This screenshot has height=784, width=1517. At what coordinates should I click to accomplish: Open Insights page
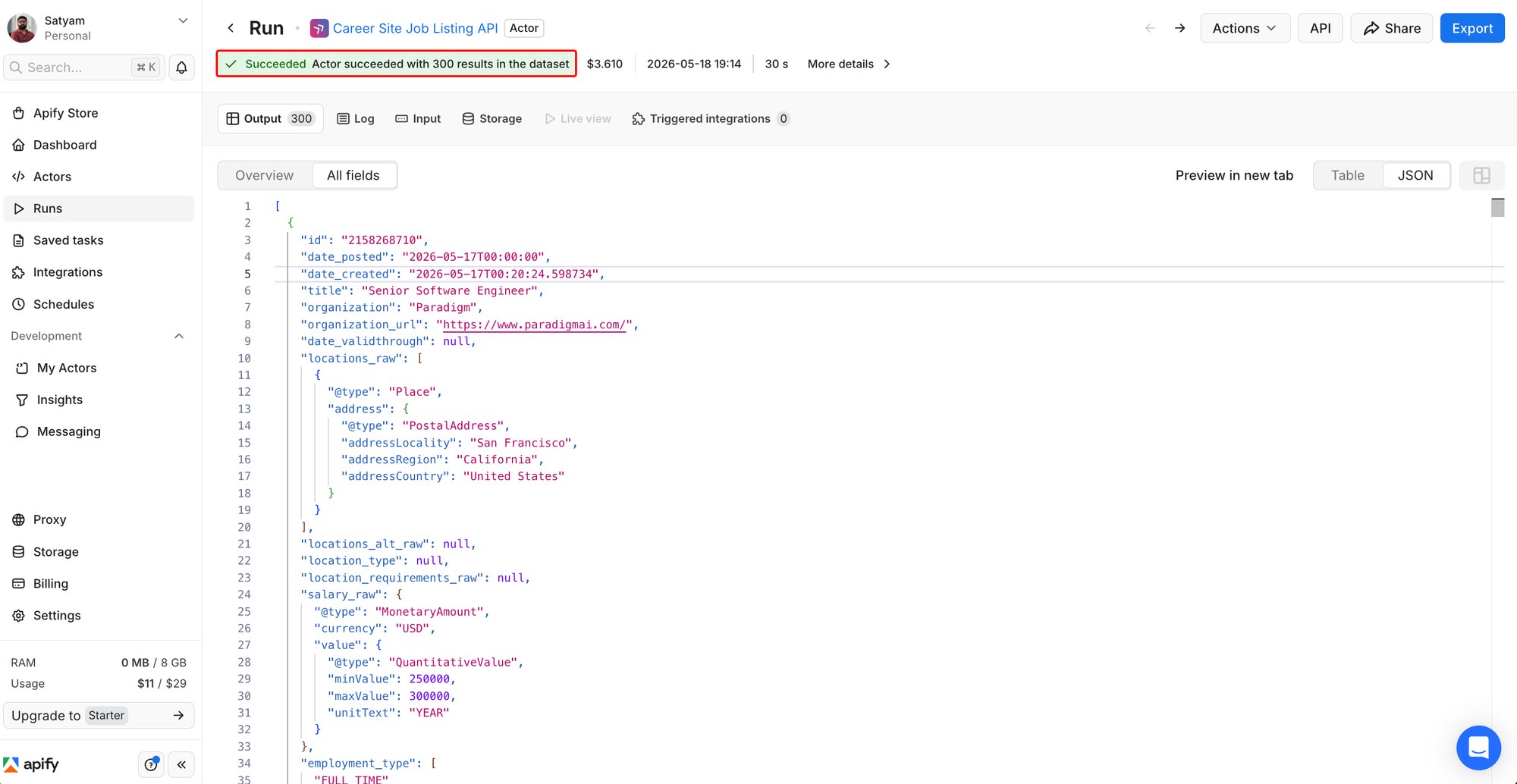coord(99,400)
